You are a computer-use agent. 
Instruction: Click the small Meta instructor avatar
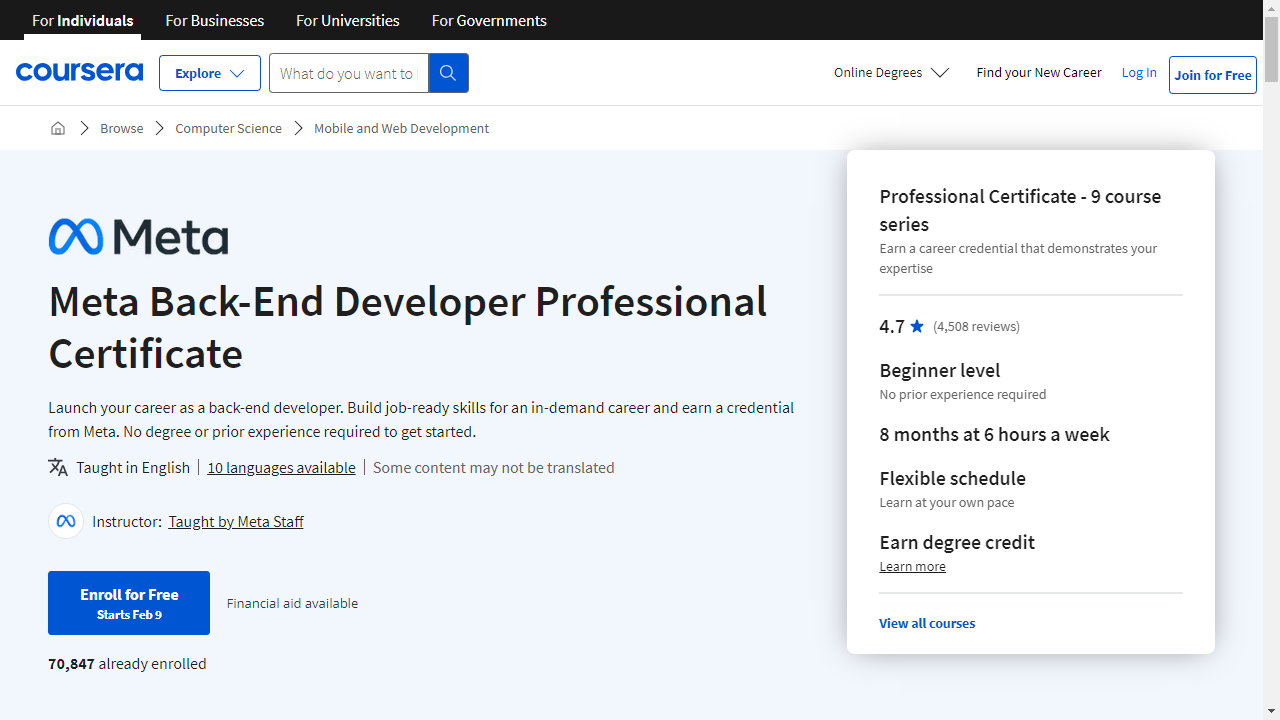tap(66, 521)
